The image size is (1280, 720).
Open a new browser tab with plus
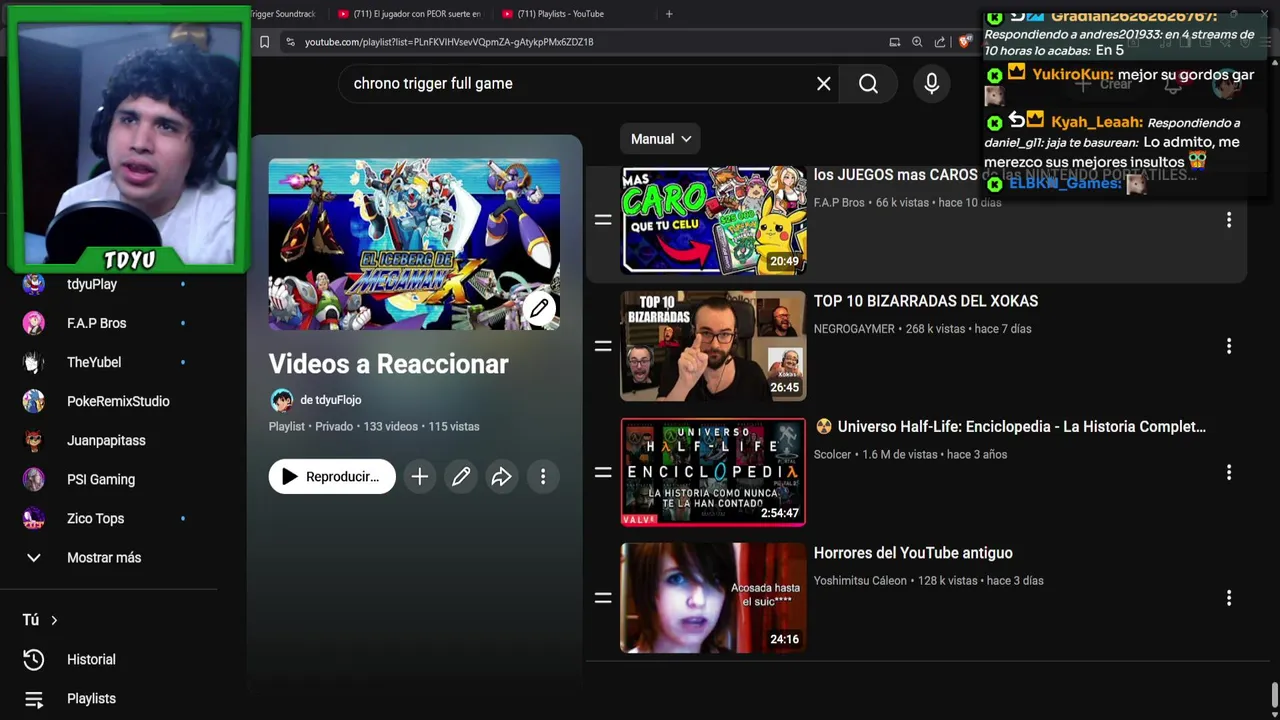point(669,14)
